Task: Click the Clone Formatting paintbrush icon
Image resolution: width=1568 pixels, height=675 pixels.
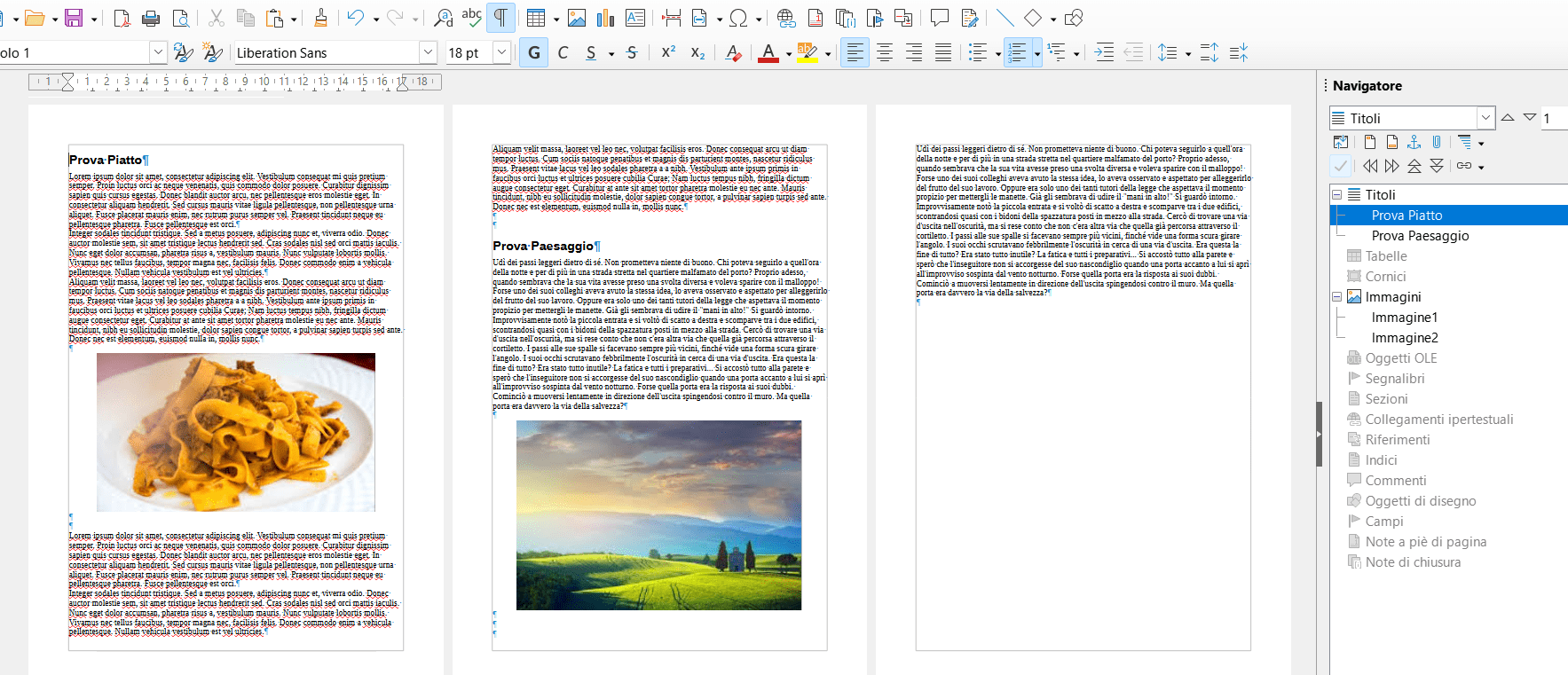Action: (x=320, y=18)
